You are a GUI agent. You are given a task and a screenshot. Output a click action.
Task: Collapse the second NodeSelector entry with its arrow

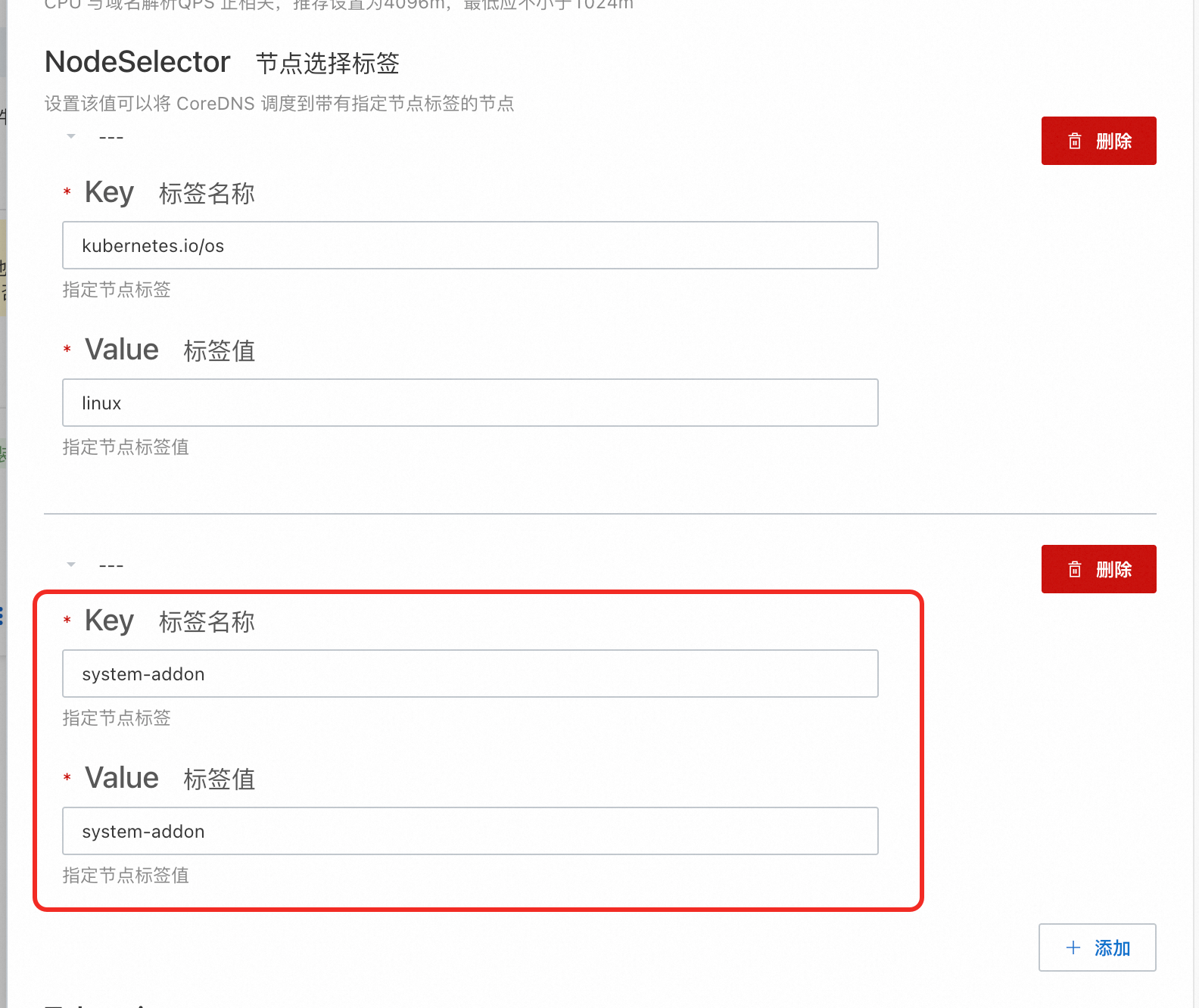71,565
